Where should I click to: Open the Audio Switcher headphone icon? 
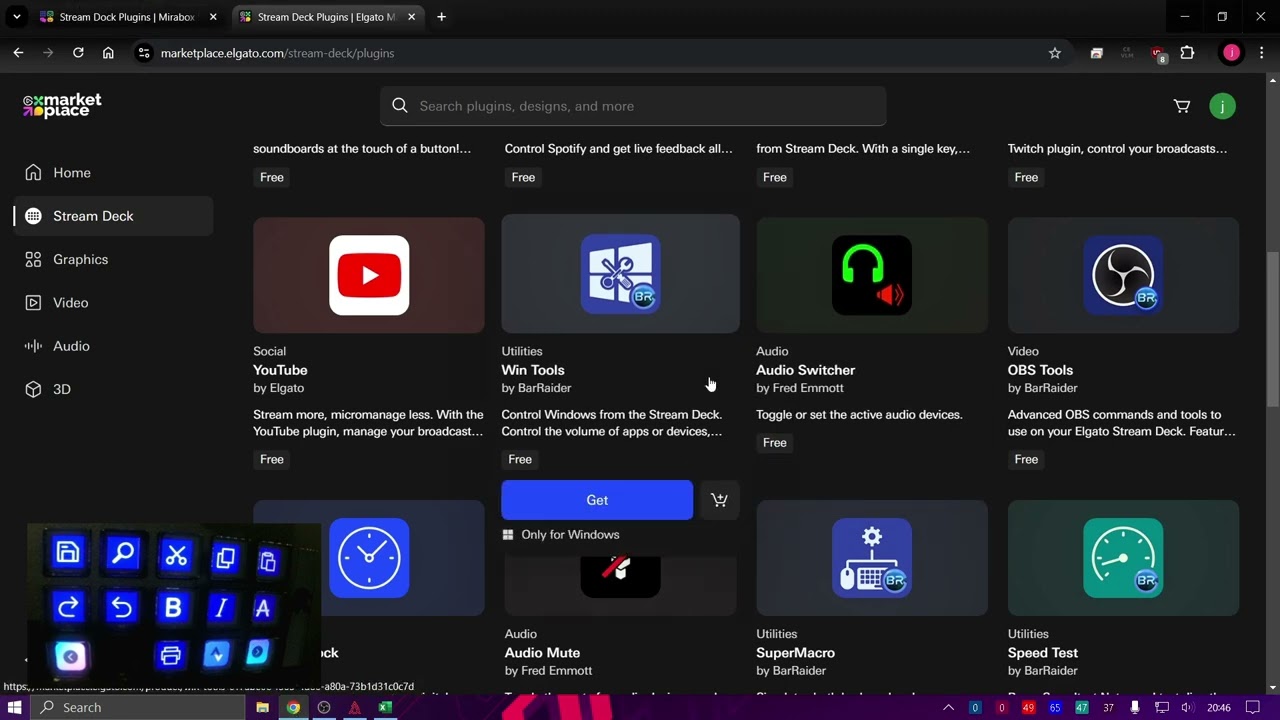click(872, 275)
